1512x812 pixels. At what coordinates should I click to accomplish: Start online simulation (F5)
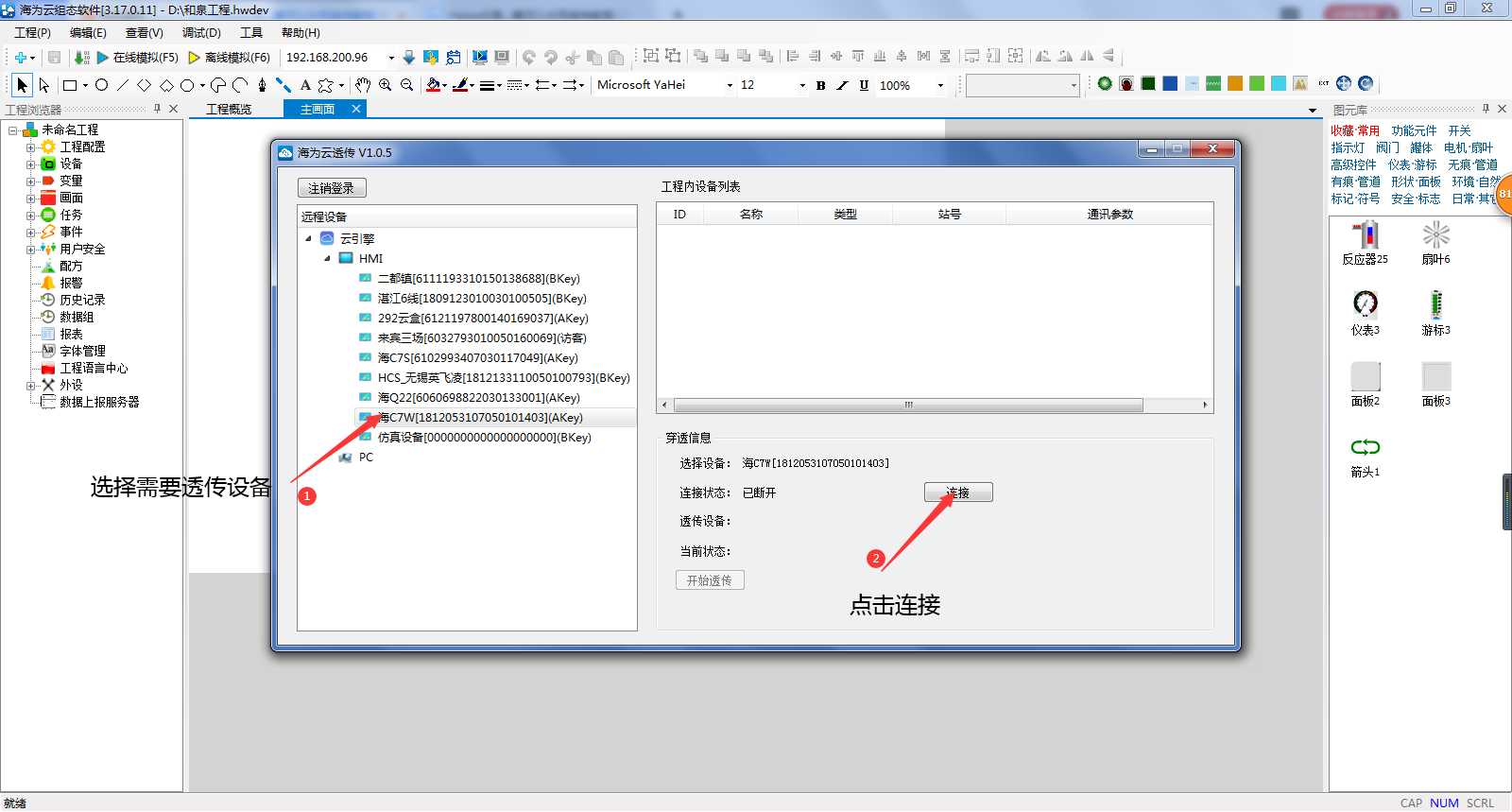[137, 58]
